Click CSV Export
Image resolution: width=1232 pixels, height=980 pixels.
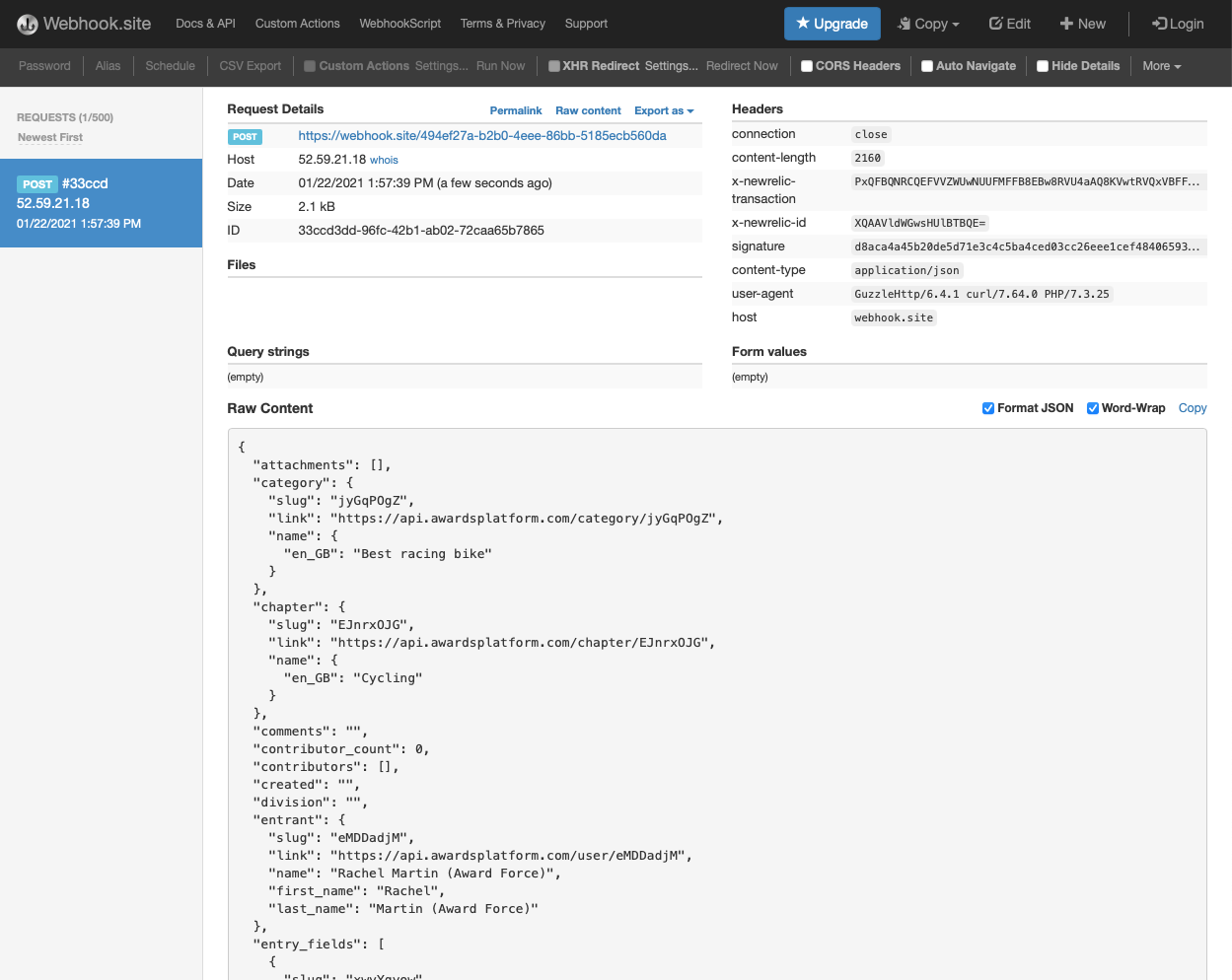[x=250, y=66]
